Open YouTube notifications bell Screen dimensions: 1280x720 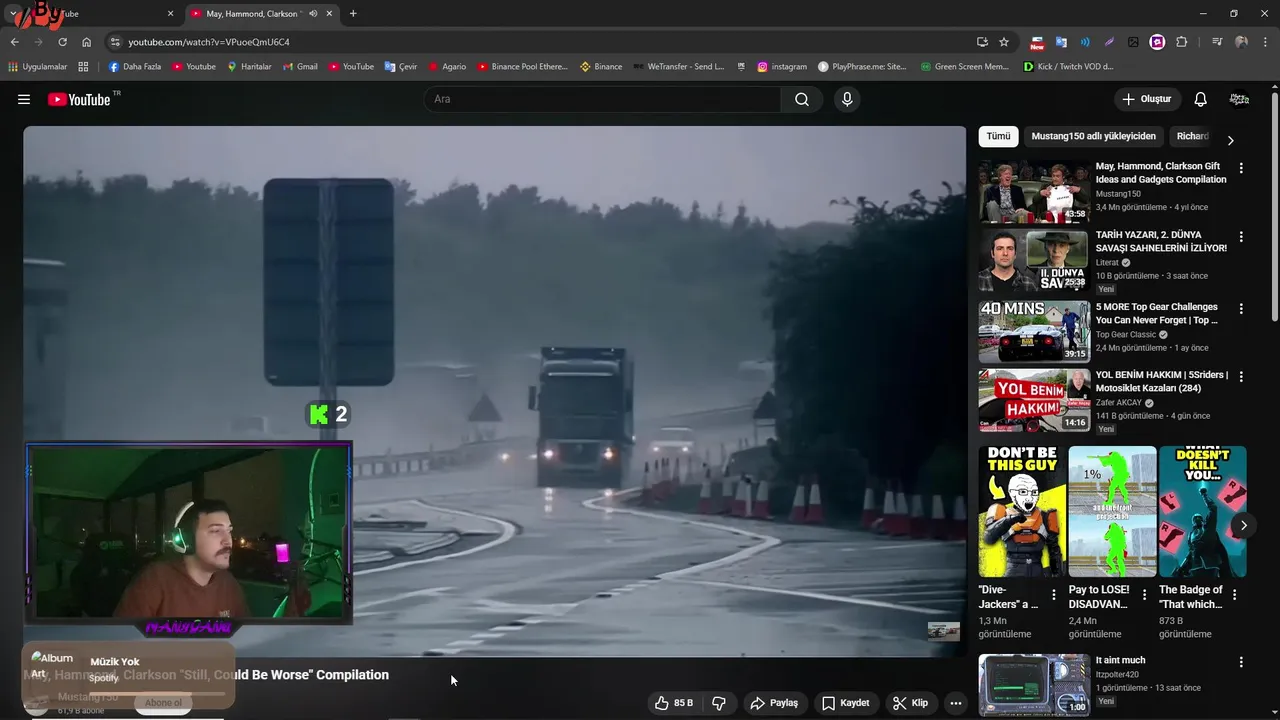click(x=1201, y=99)
